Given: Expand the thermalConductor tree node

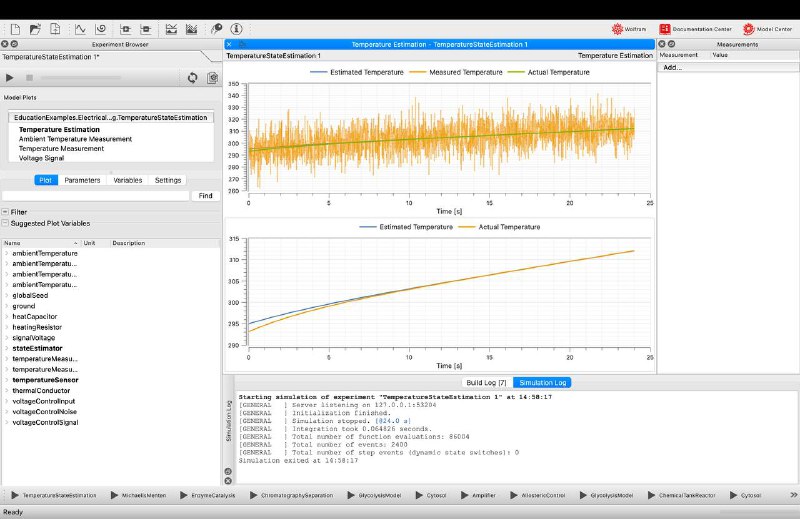Looking at the screenshot, I should point(7,390).
